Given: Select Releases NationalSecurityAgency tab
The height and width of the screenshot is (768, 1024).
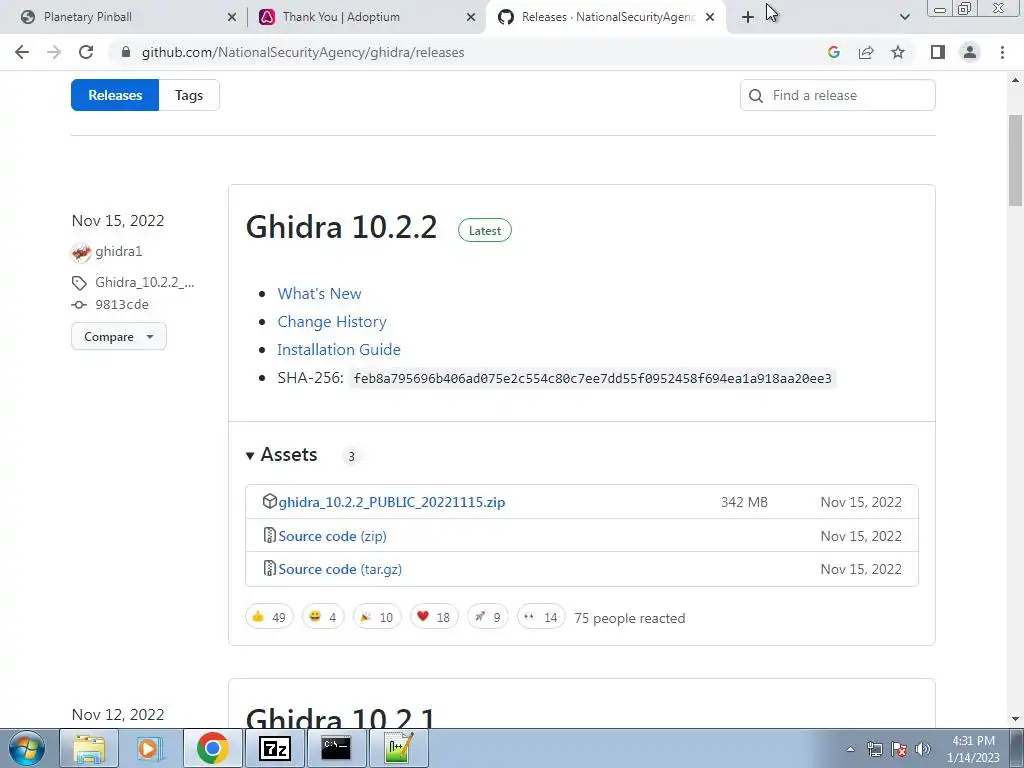Looking at the screenshot, I should click(x=607, y=17).
